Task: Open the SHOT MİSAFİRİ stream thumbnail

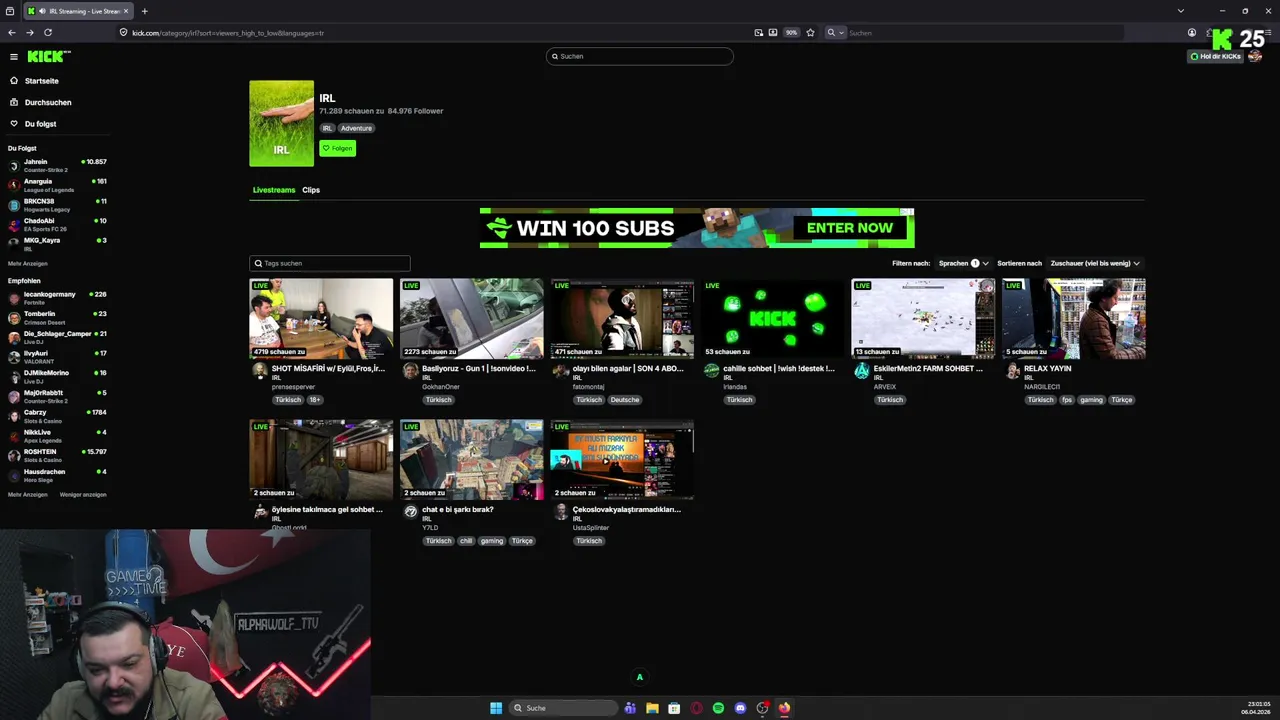Action: (x=321, y=318)
